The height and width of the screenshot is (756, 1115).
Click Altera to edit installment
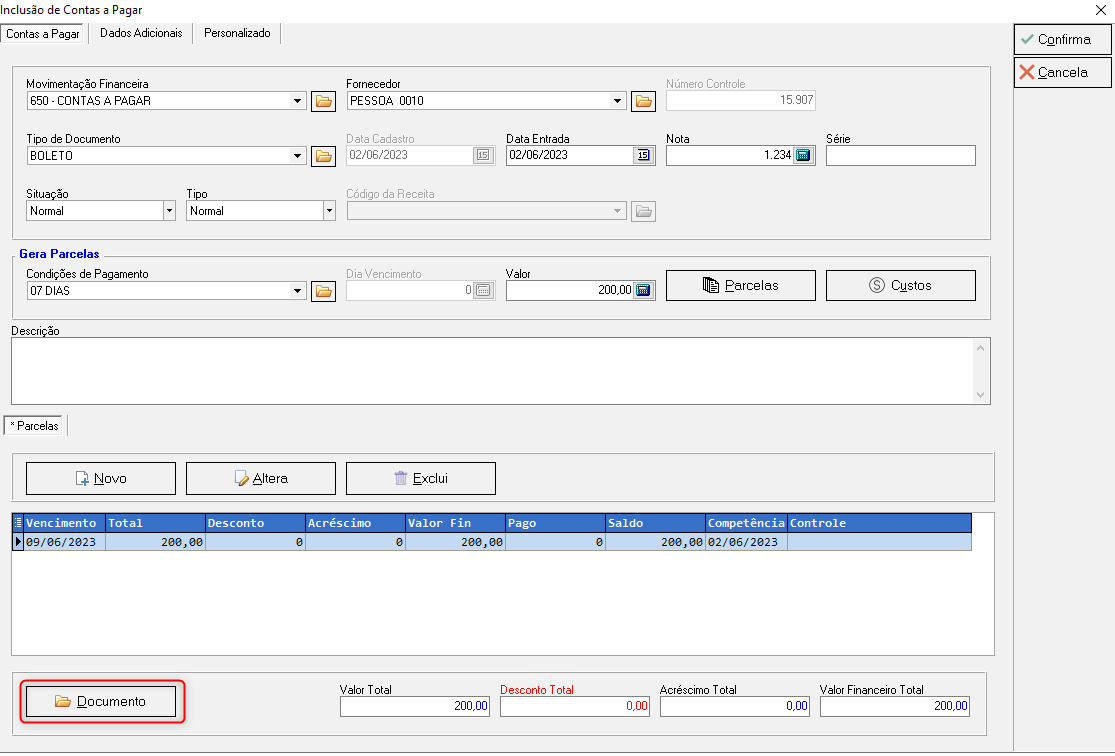click(x=261, y=479)
